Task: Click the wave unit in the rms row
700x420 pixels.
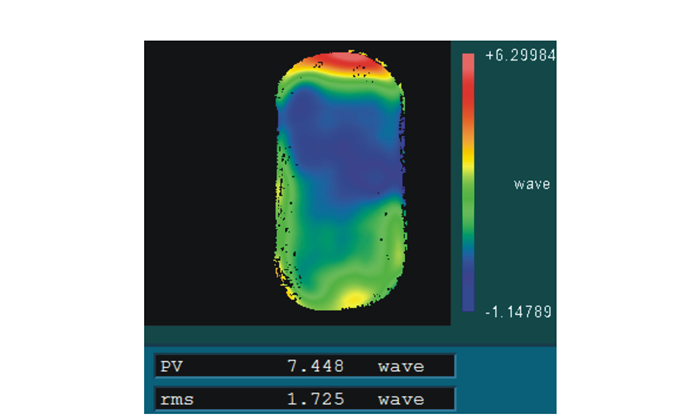Action: [400, 400]
